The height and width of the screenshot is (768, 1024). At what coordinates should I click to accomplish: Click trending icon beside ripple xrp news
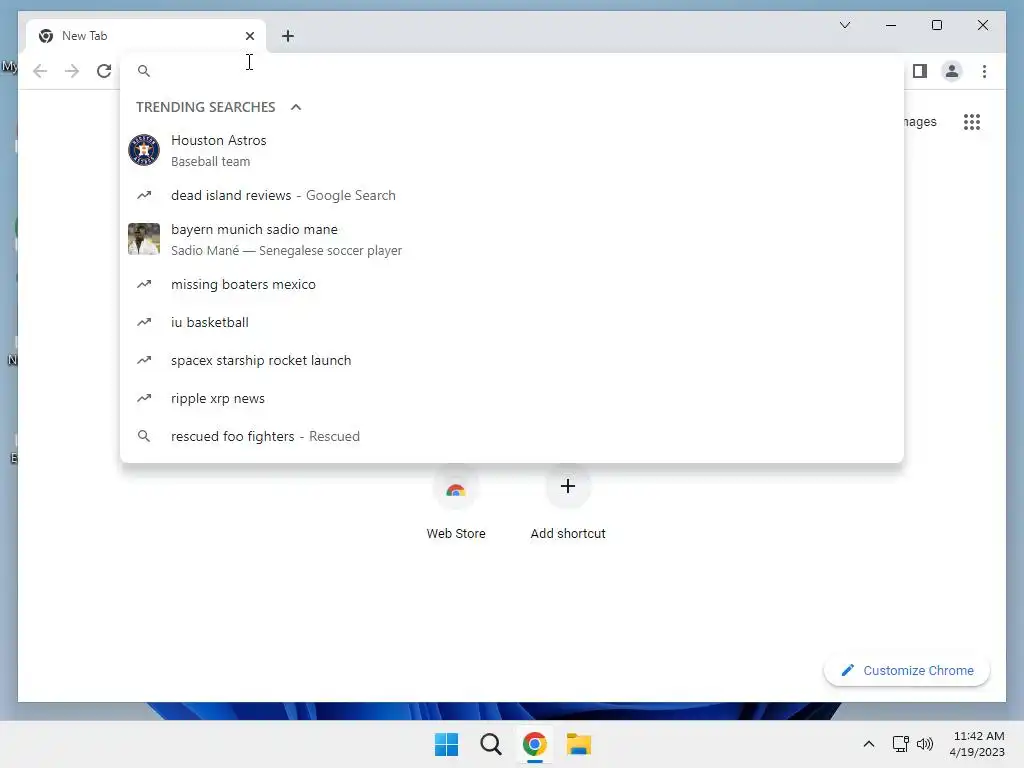[144, 398]
